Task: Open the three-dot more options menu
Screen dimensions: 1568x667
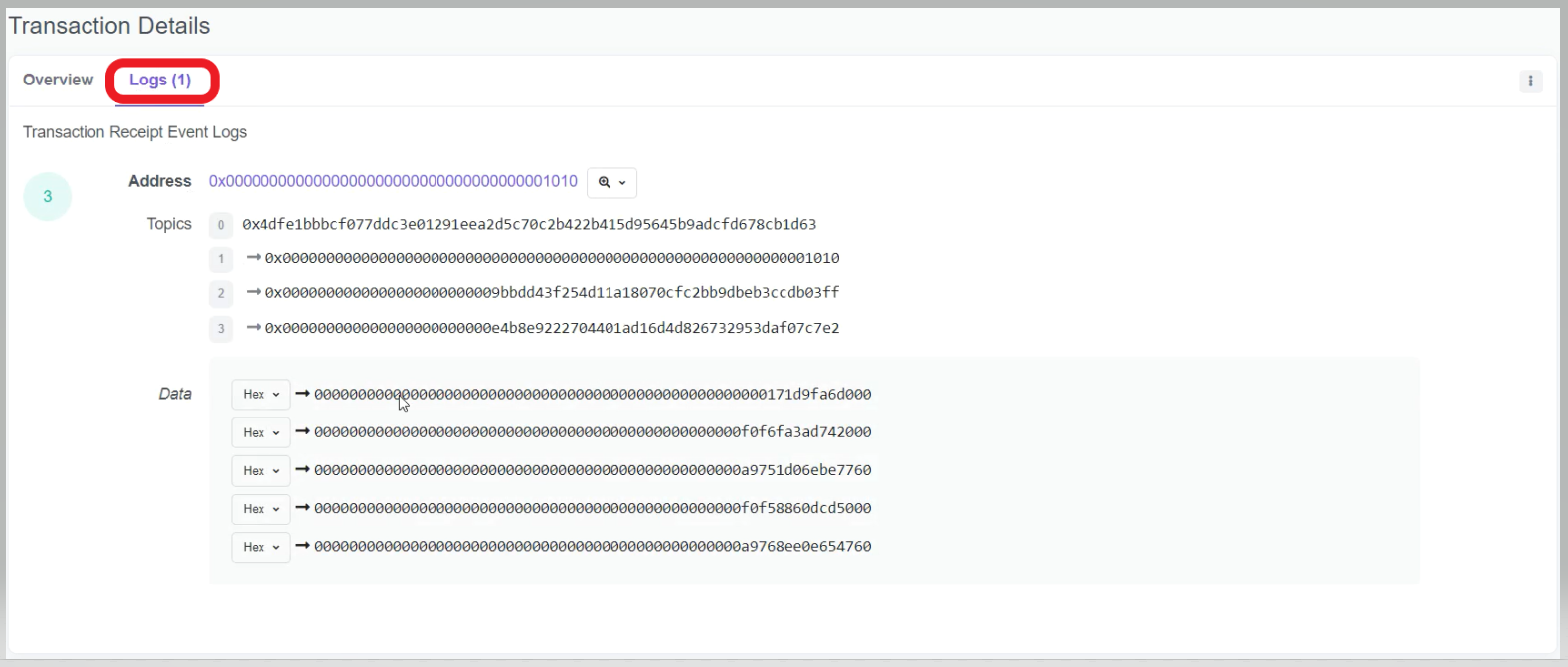Action: [1530, 82]
